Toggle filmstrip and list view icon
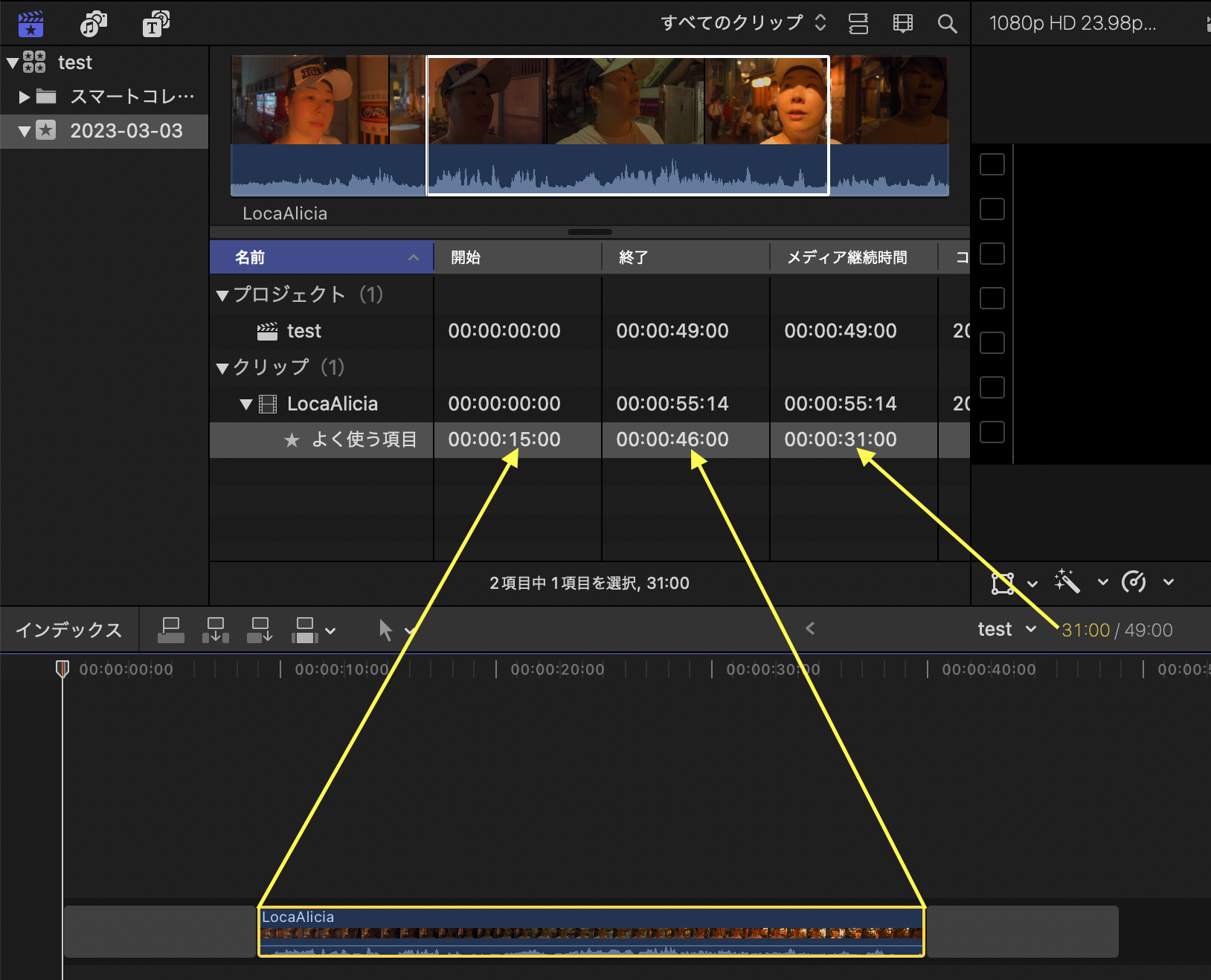Image resolution: width=1211 pixels, height=980 pixels. point(858,24)
